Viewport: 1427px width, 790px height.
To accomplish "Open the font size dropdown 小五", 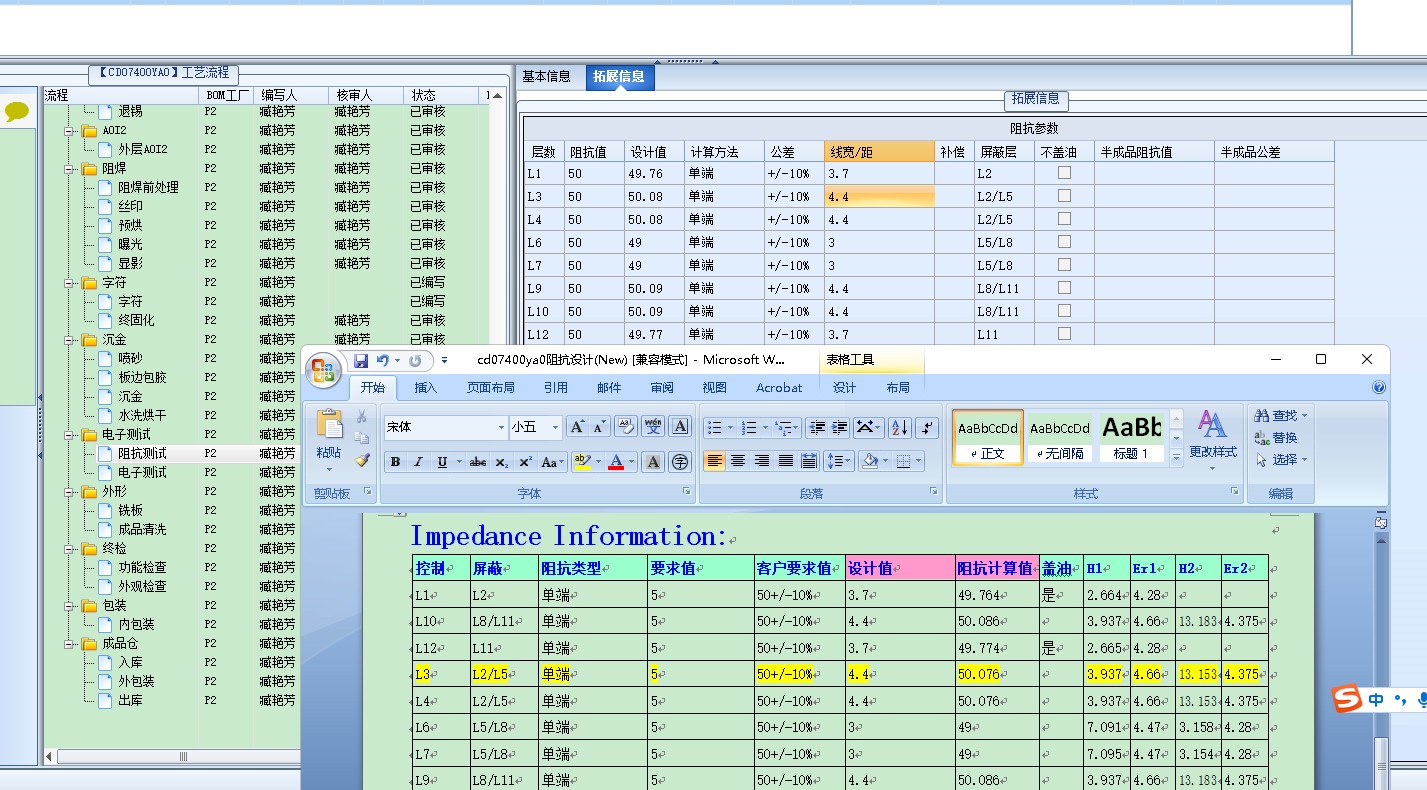I will [555, 427].
